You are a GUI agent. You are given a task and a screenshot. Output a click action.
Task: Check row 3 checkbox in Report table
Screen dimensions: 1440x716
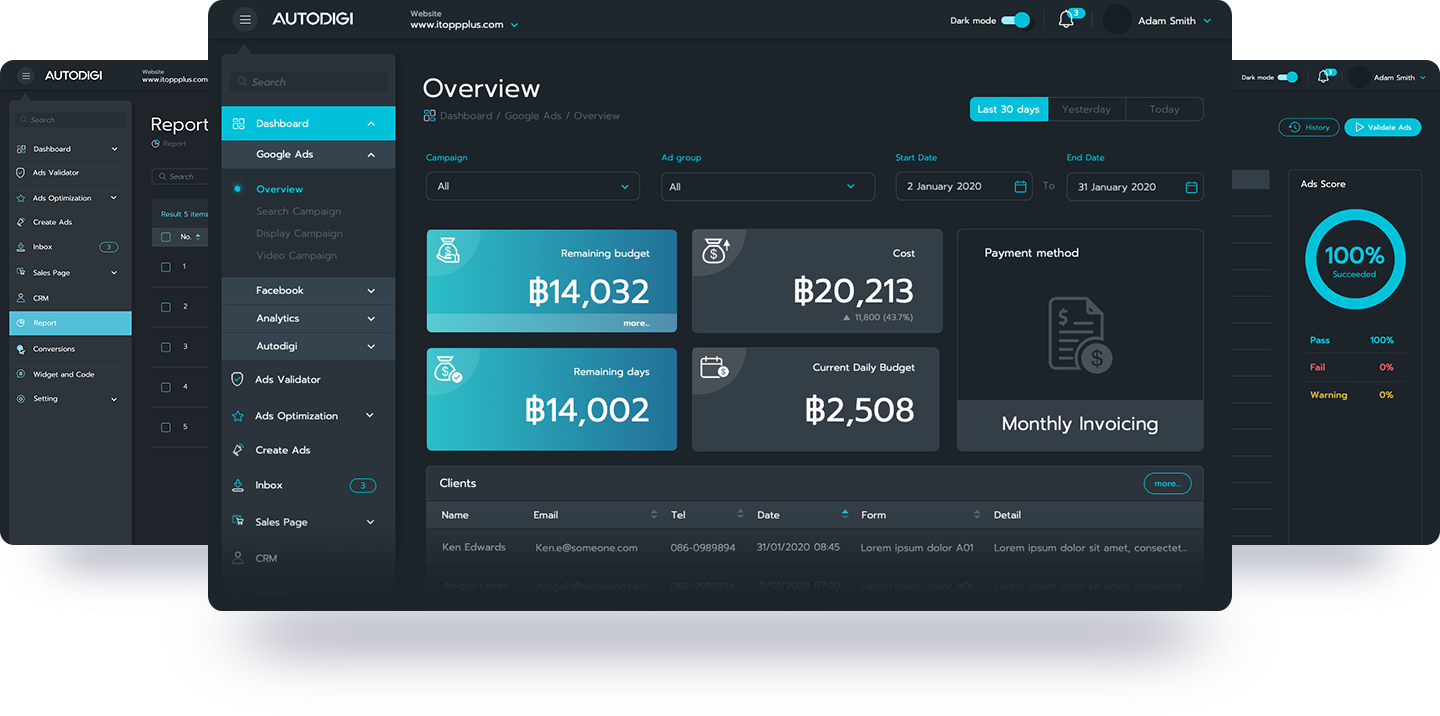tap(166, 347)
